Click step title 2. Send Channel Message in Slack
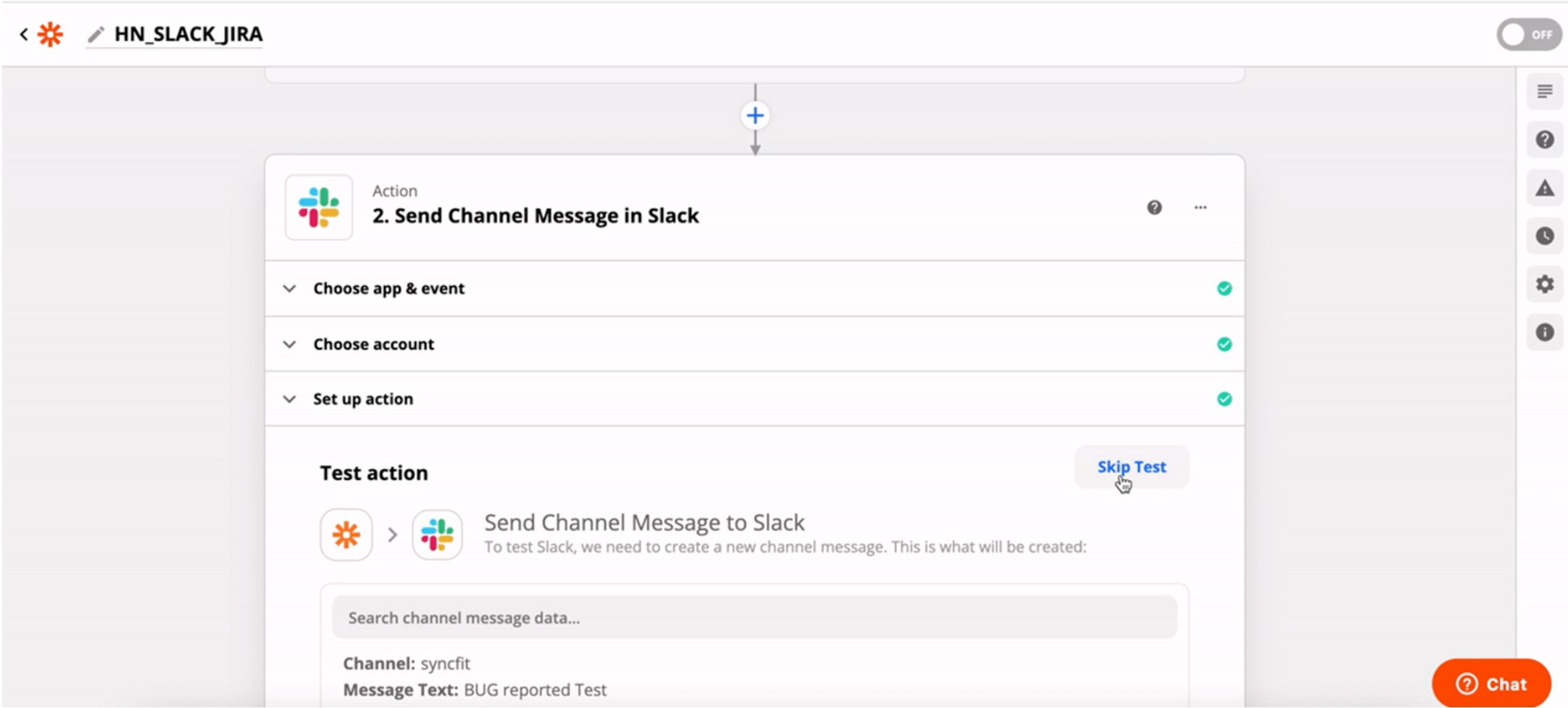This screenshot has width=1568, height=708. [535, 216]
